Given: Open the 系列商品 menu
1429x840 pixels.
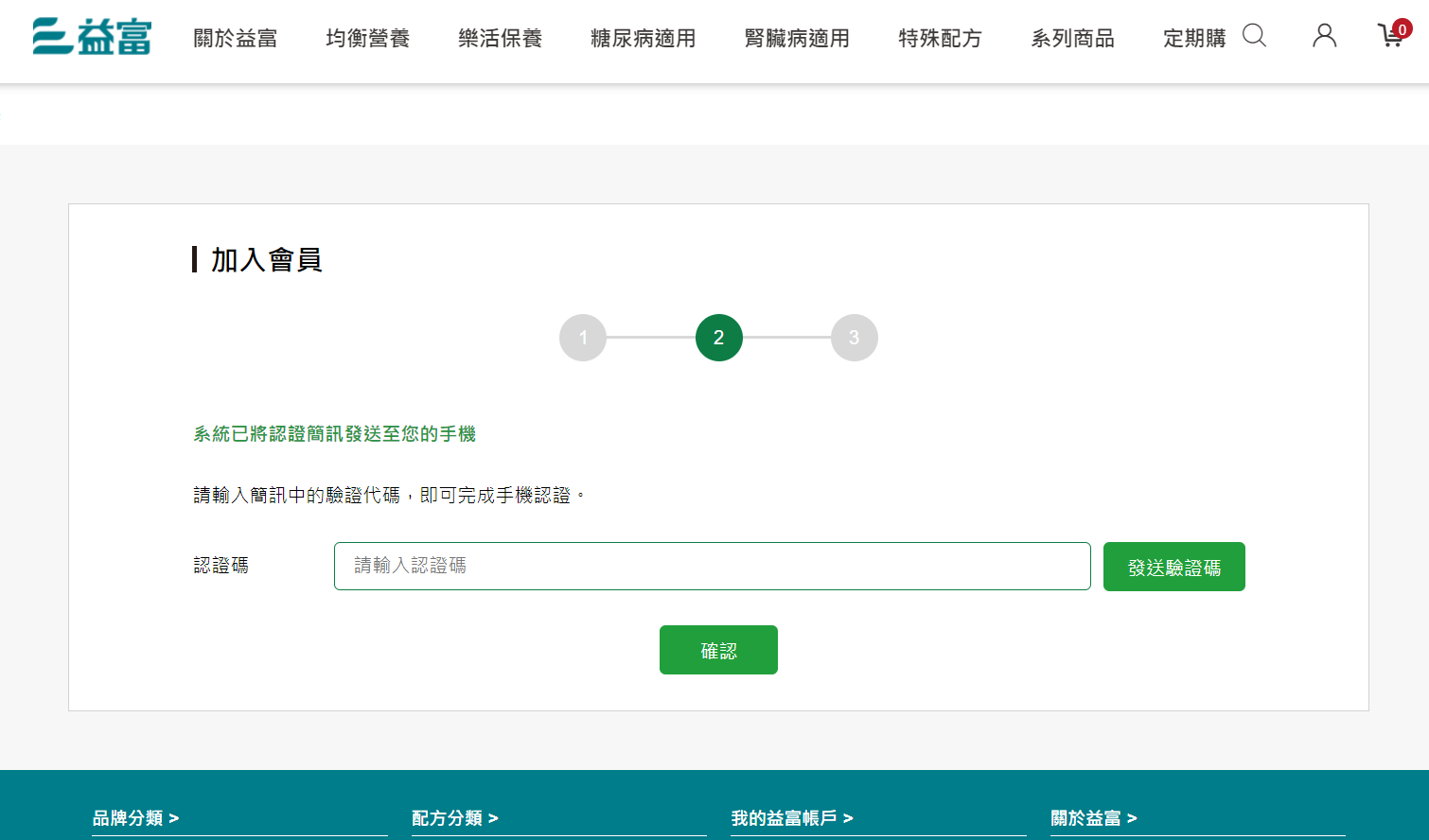Looking at the screenshot, I should coord(1073,39).
